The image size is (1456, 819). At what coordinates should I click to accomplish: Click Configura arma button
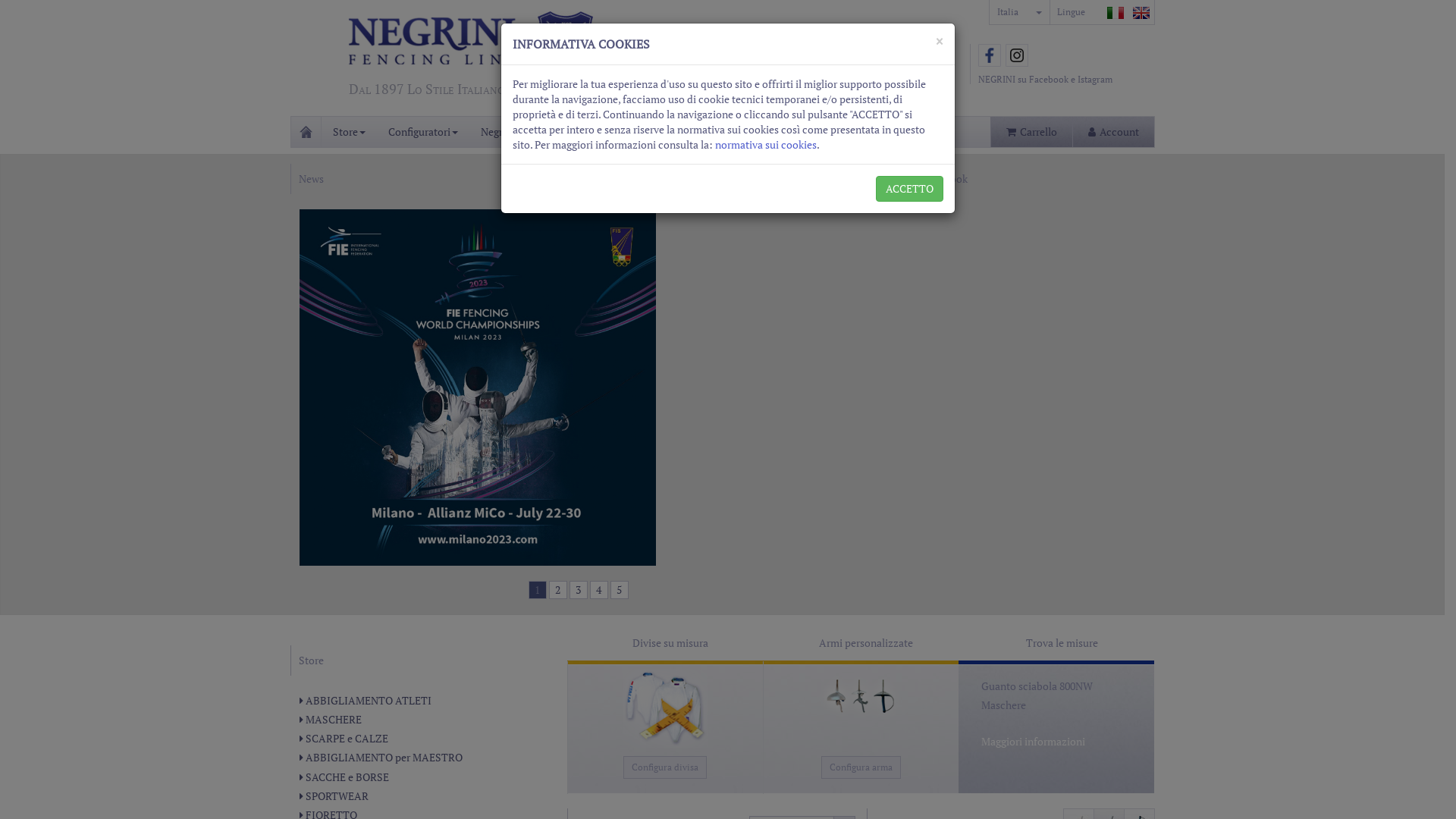(x=861, y=767)
